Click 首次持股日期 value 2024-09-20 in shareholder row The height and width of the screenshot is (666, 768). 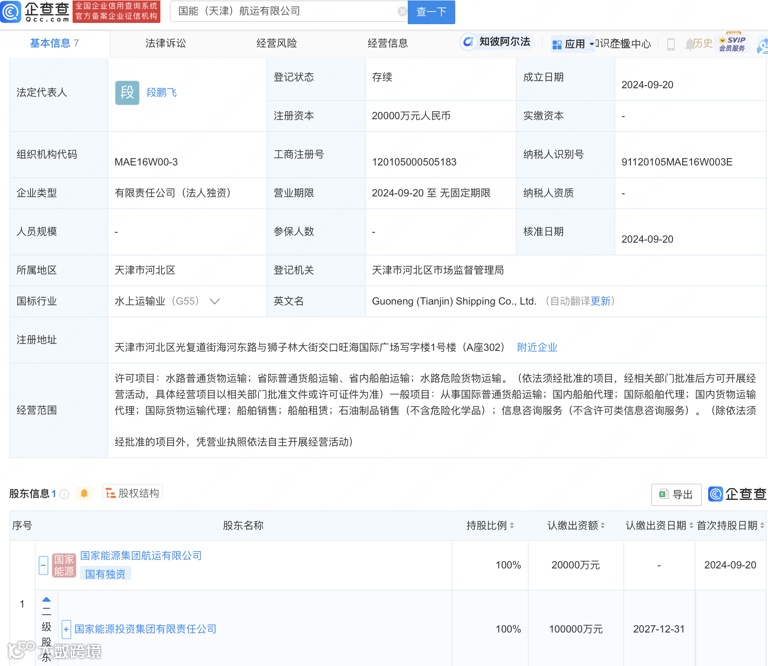(x=730, y=565)
